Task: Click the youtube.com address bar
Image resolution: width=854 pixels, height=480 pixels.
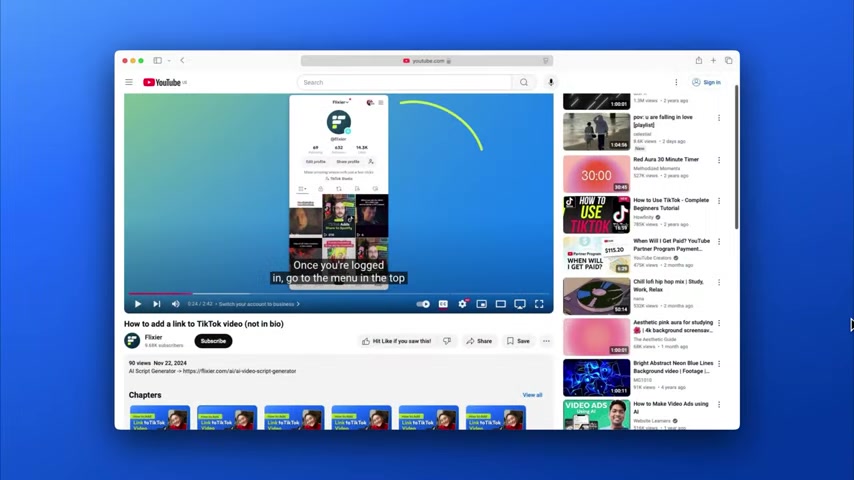Action: coord(427,60)
